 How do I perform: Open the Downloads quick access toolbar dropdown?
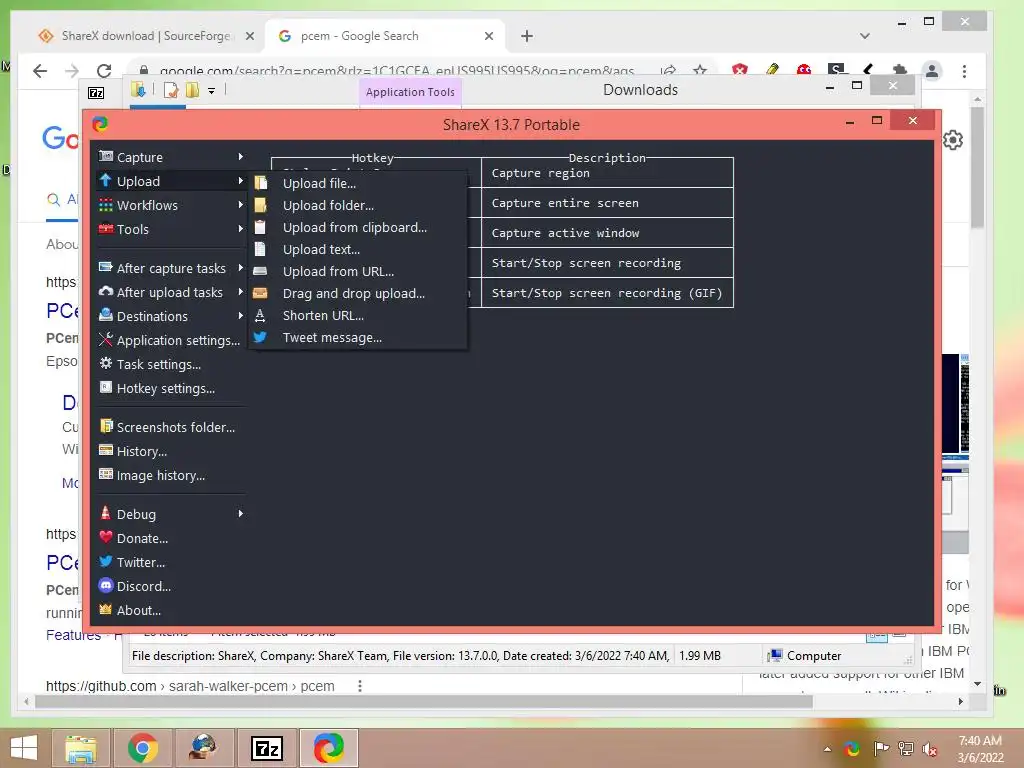(x=212, y=91)
